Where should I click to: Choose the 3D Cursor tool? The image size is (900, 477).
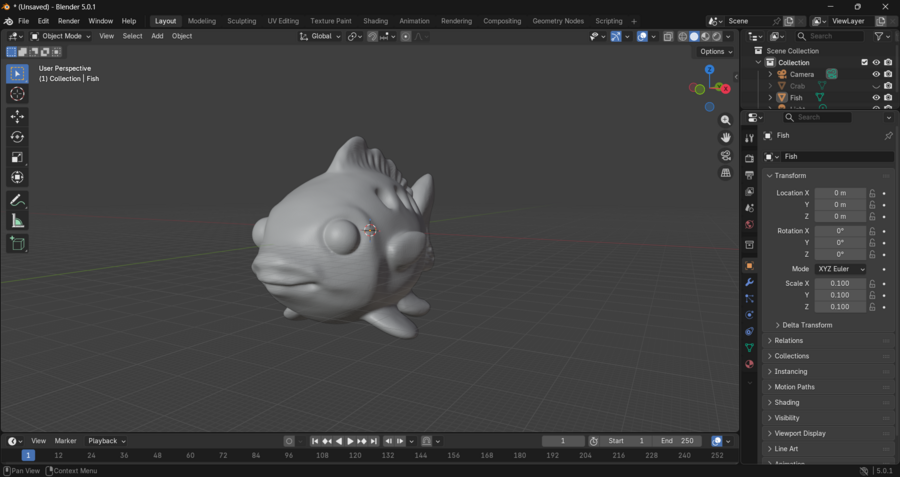17,94
